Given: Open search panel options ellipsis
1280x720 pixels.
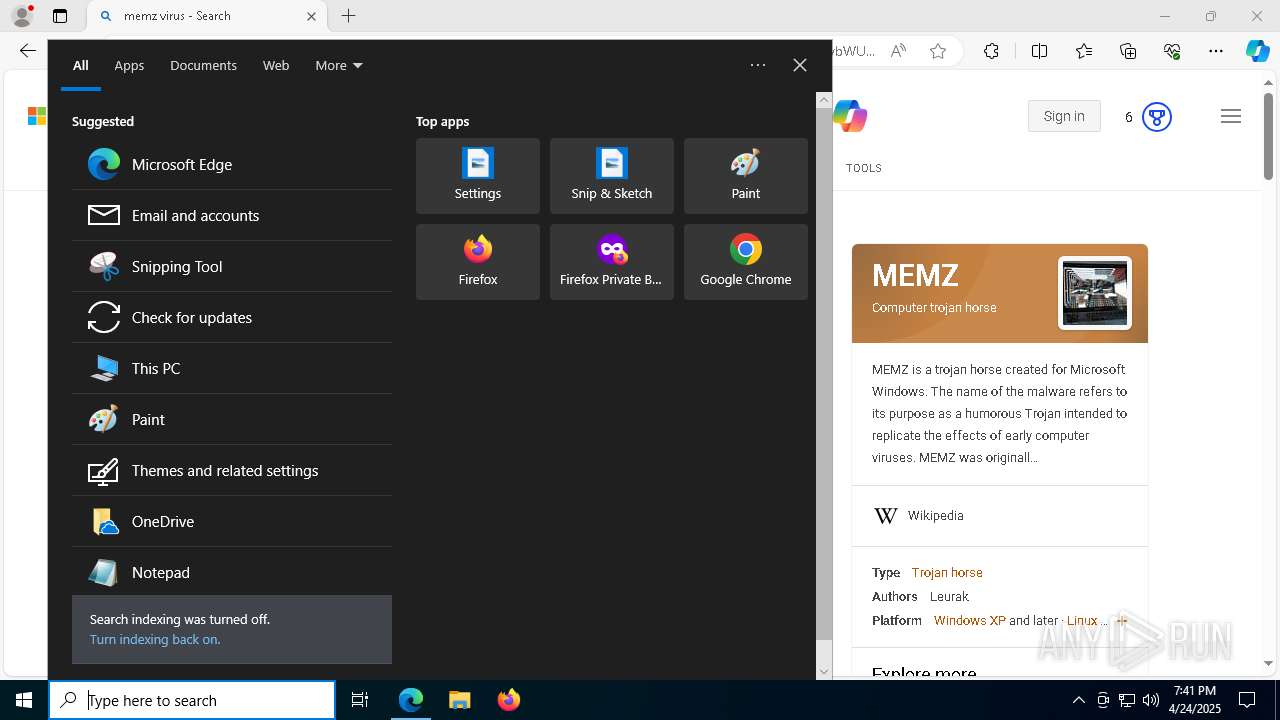Looking at the screenshot, I should (x=758, y=65).
